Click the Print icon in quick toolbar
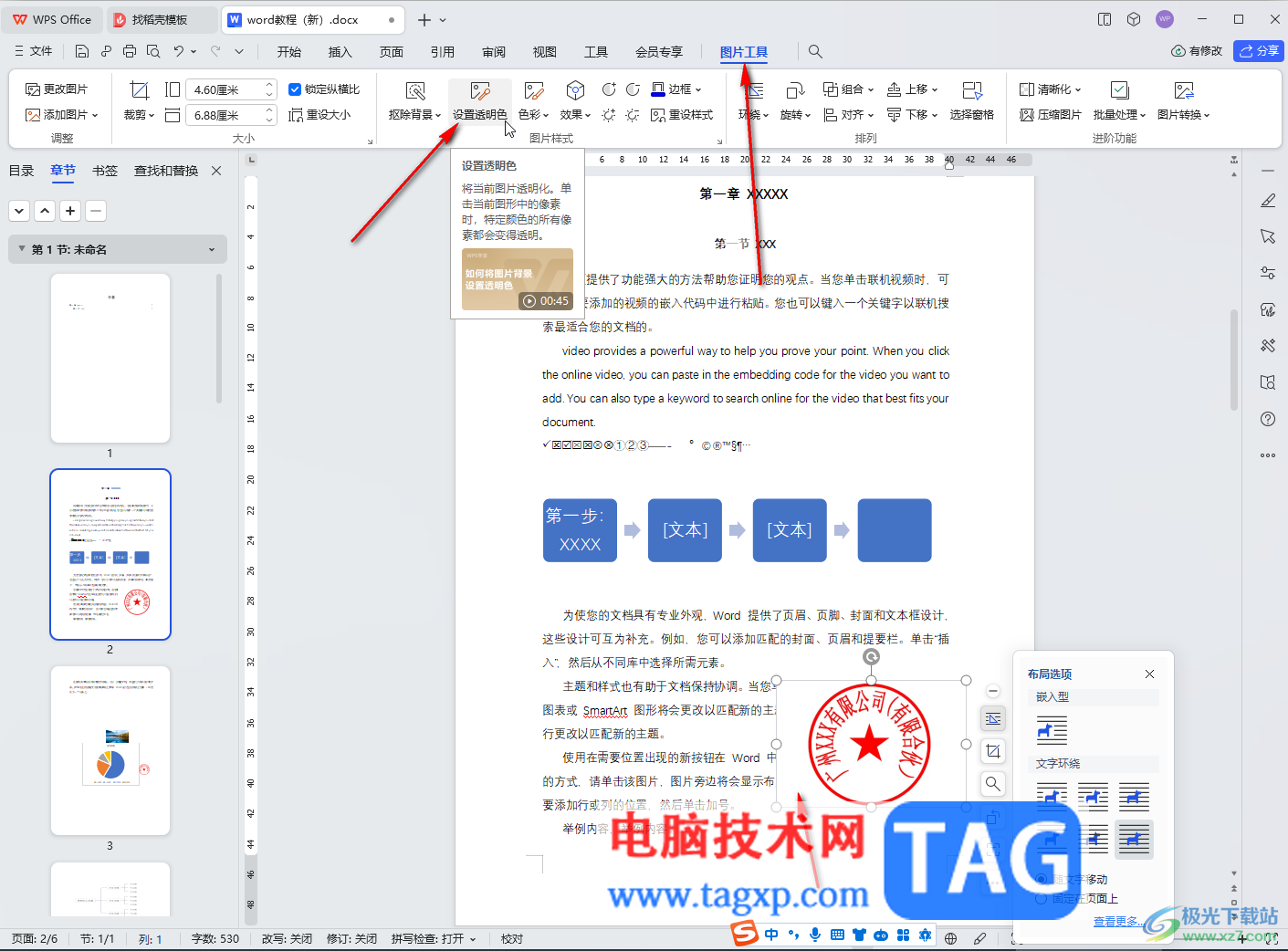Image resolution: width=1288 pixels, height=951 pixels. (130, 51)
